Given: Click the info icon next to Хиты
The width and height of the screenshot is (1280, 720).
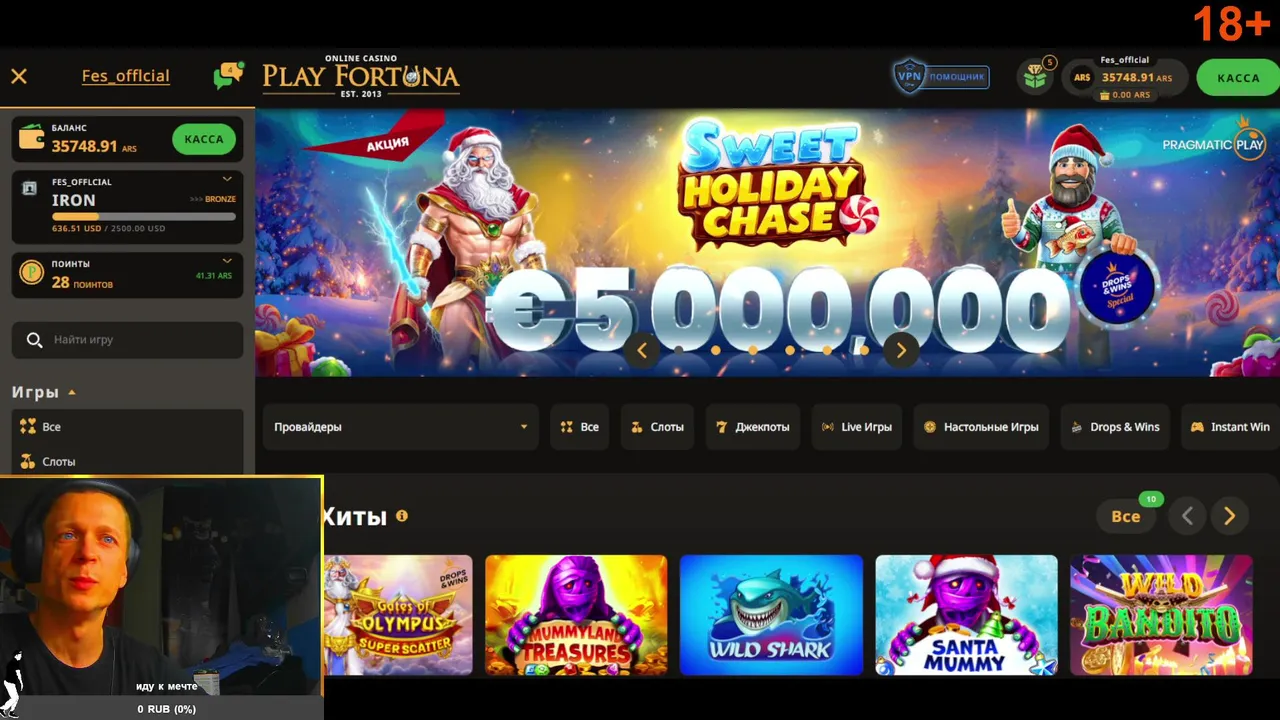Looking at the screenshot, I should [x=402, y=516].
